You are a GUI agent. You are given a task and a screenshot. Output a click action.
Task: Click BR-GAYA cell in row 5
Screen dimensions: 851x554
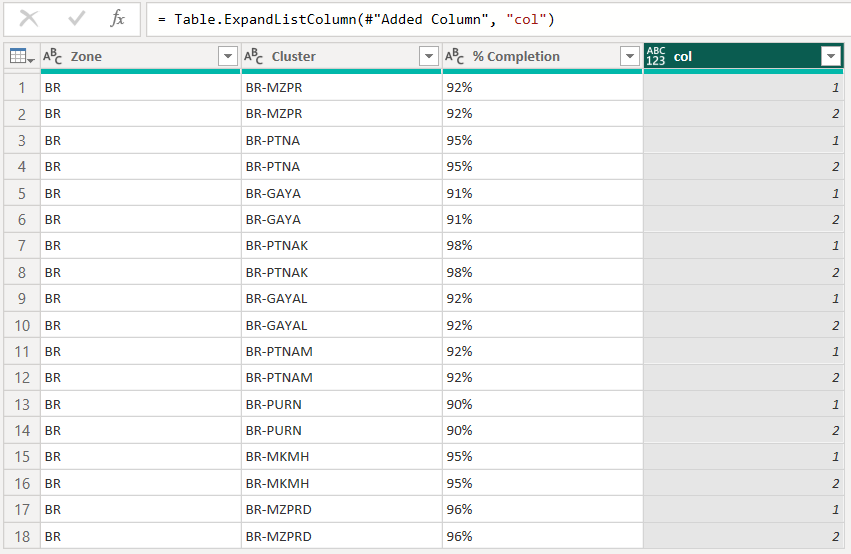coord(342,193)
